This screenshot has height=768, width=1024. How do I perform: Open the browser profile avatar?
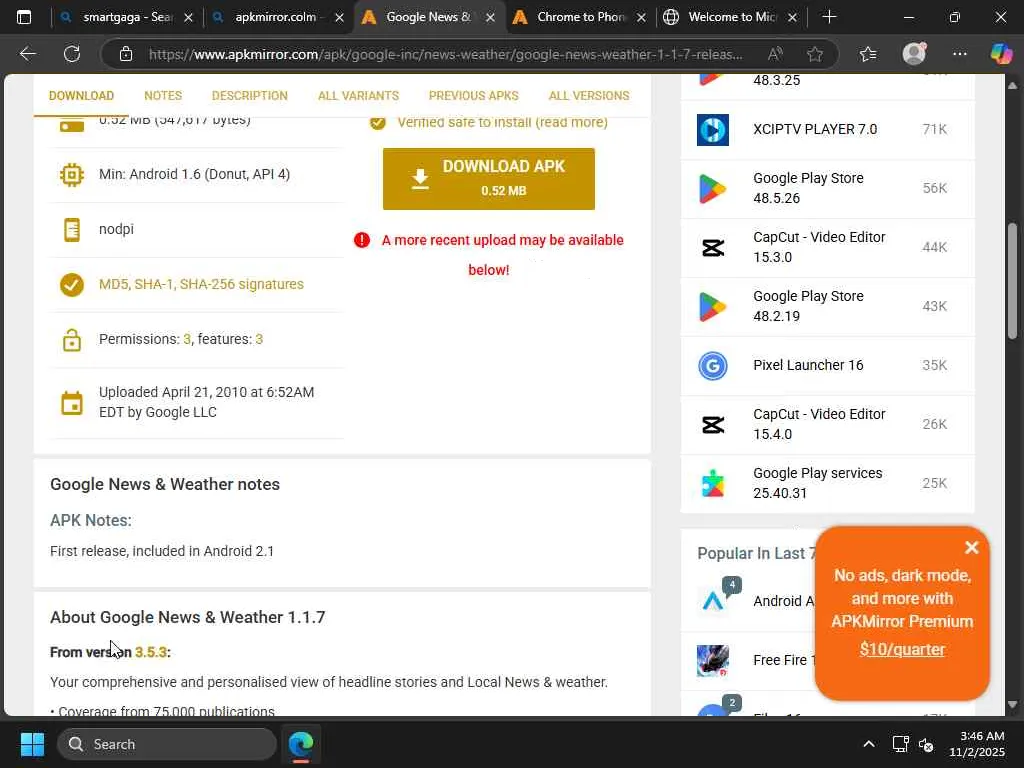coord(914,54)
